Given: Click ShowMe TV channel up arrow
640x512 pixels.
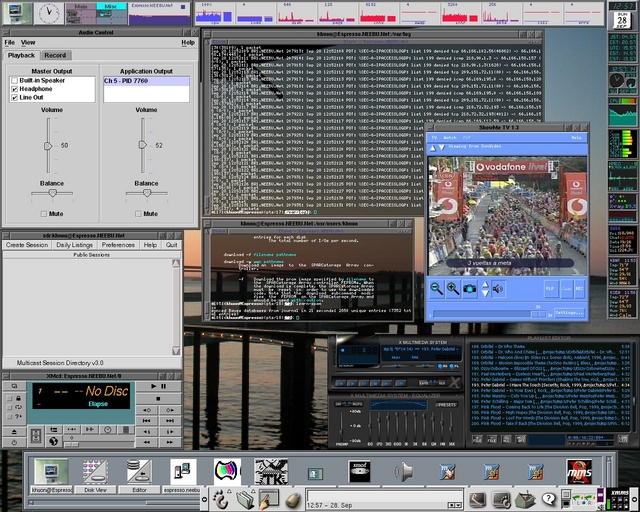Looking at the screenshot, I should click(433, 148).
